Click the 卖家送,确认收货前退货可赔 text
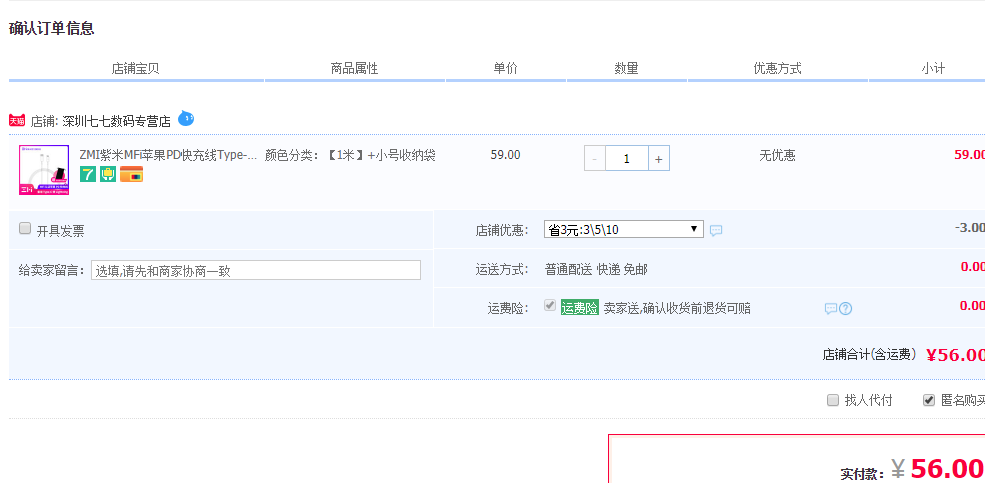 (677, 308)
